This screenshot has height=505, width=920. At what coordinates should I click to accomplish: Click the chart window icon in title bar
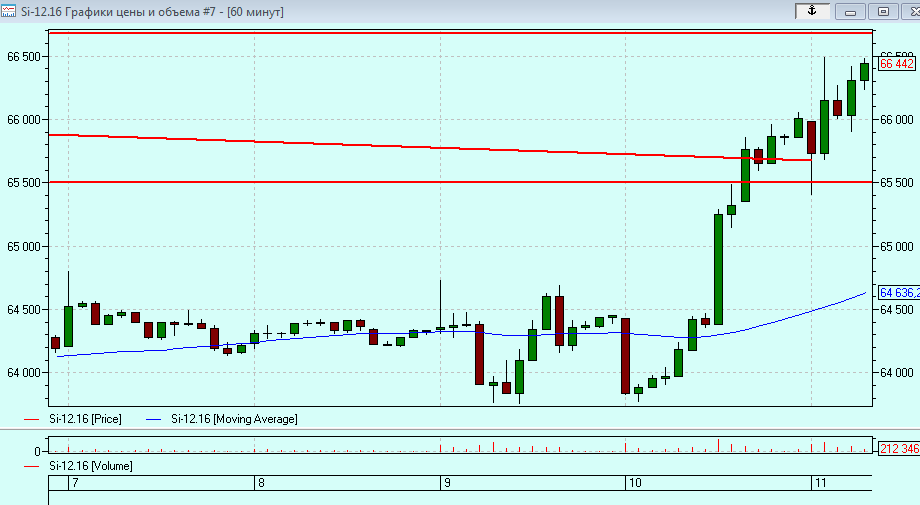coord(8,11)
